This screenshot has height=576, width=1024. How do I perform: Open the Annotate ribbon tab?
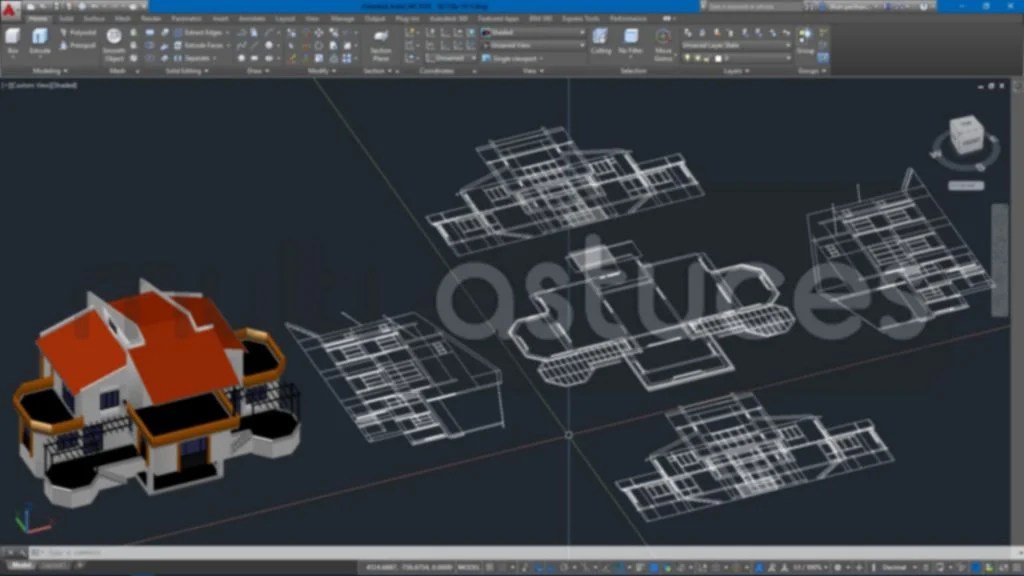pyautogui.click(x=251, y=19)
